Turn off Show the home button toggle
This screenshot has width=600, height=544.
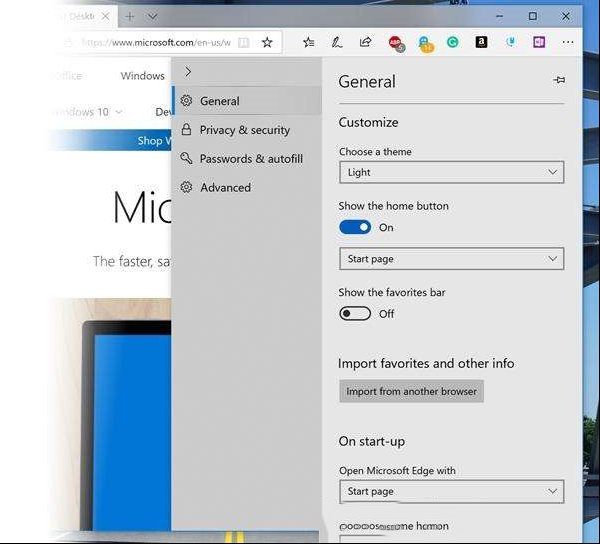click(355, 227)
